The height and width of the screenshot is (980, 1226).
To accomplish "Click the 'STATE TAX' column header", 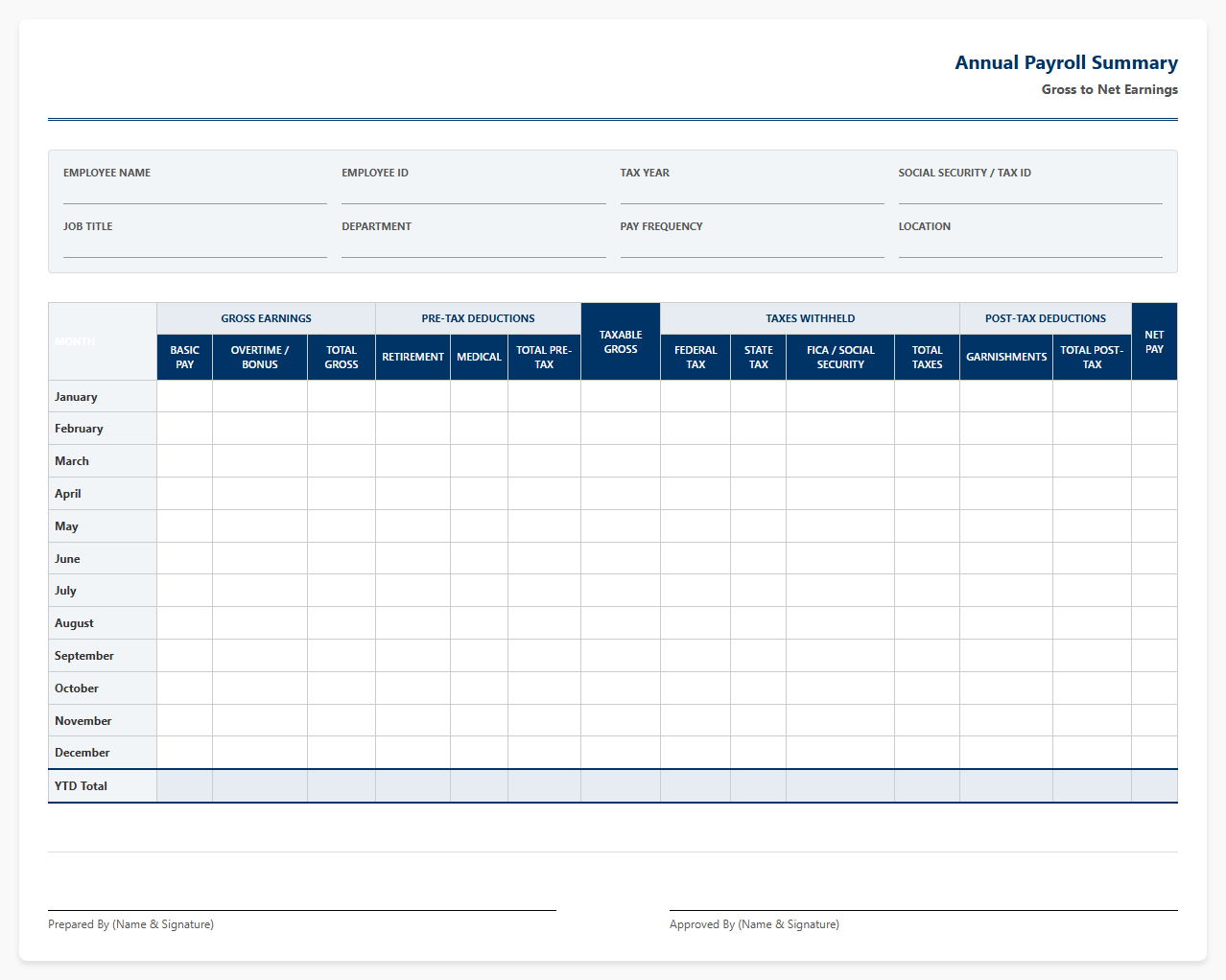I will coord(758,357).
